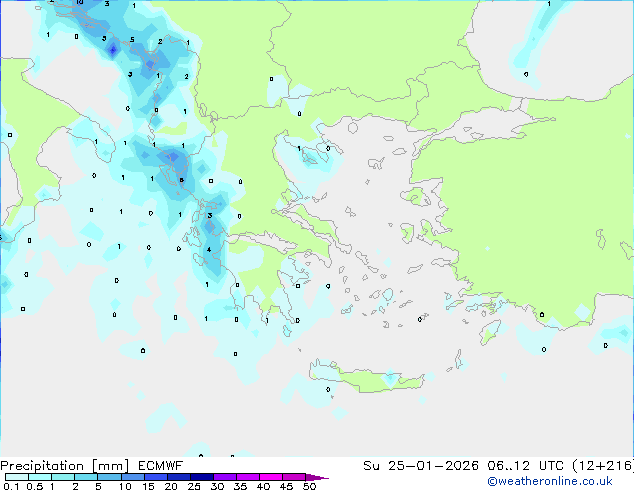Viewport: 634px width, 490px height.
Task: Click the legend label '0.1'
Action: point(11,486)
